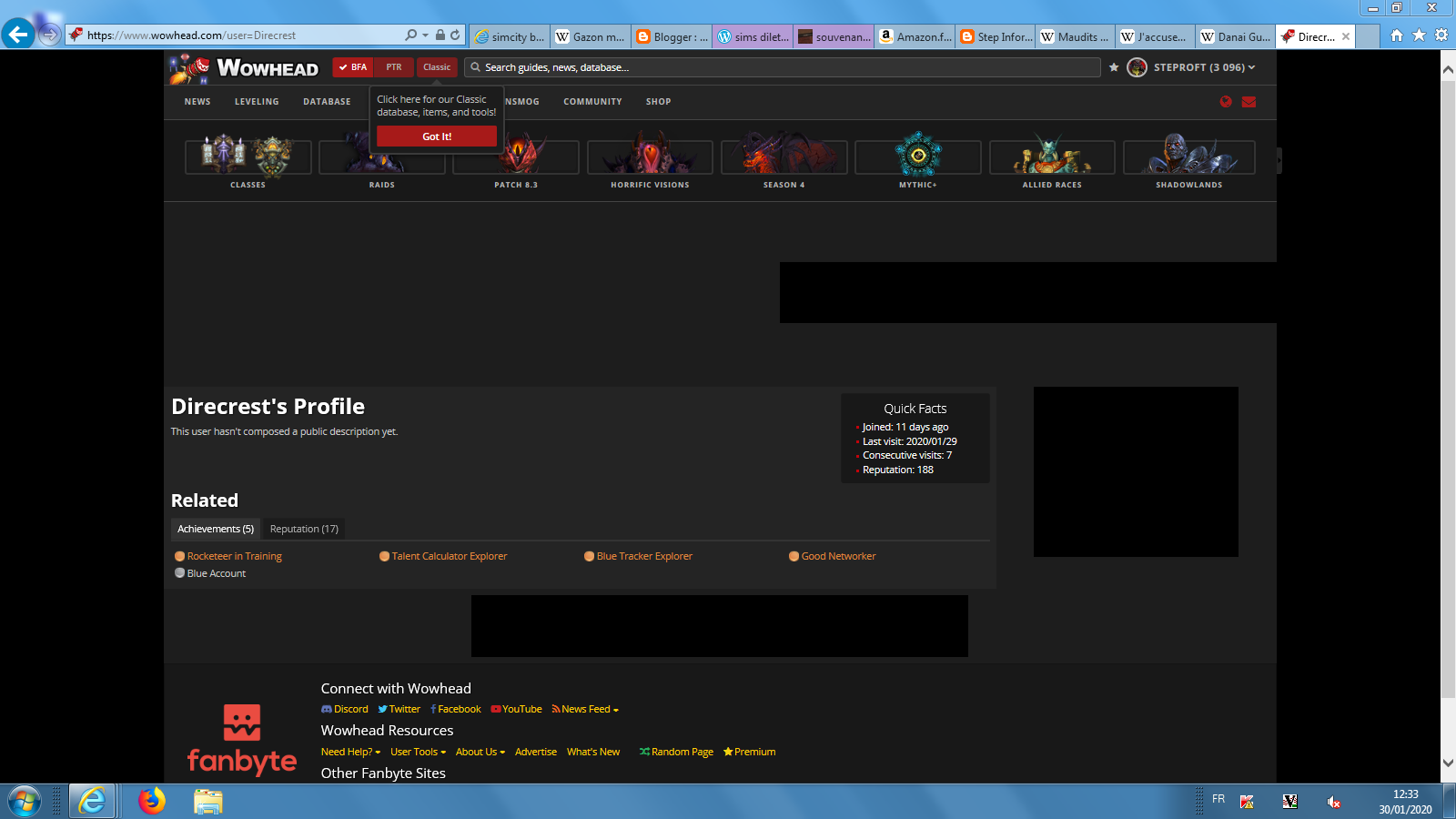Expand the STEPROFT user menu dropdown
This screenshot has height=819, width=1456.
tap(1204, 67)
